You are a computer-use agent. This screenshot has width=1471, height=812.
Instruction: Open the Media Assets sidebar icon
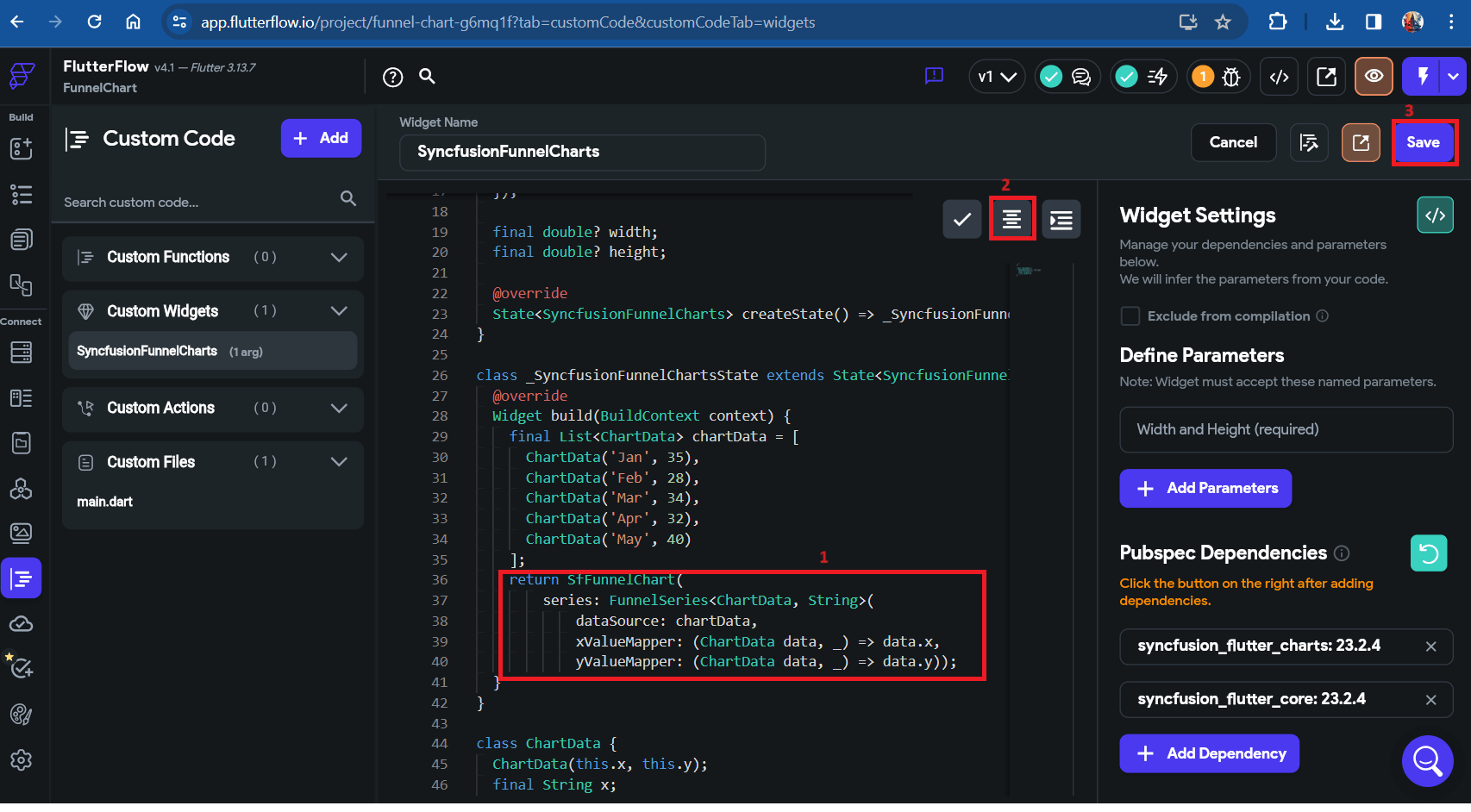[22, 534]
